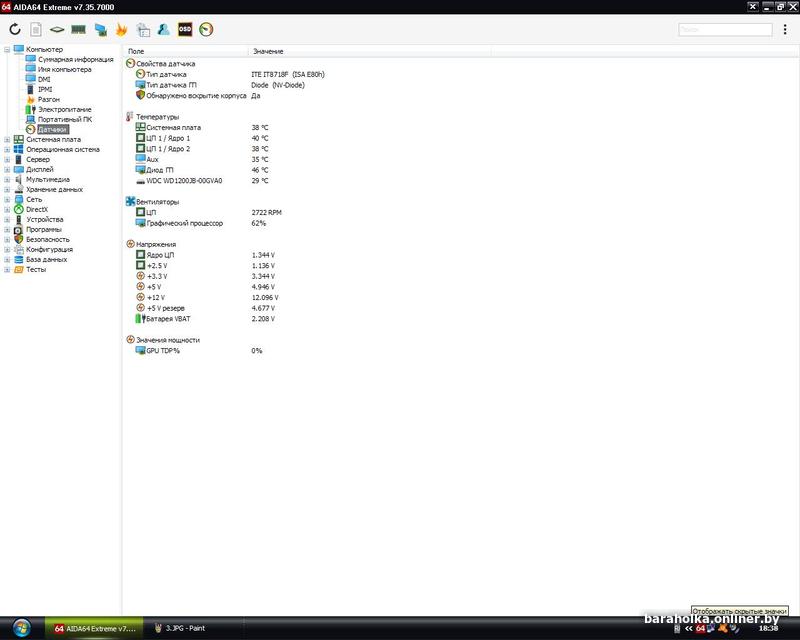Expand the Сеть tree node
The width and height of the screenshot is (800, 640).
pos(7,200)
